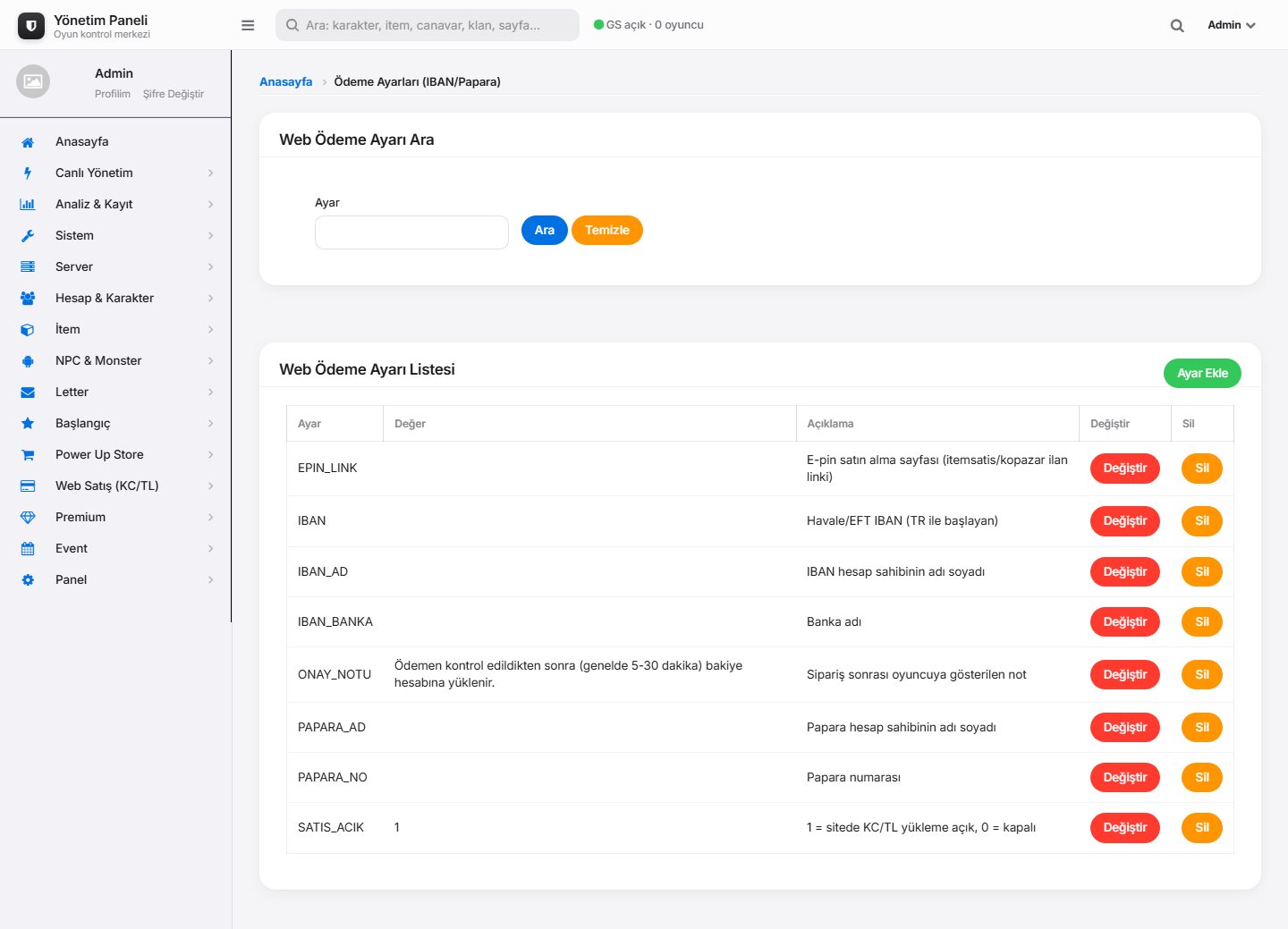
Task: Click the blue Ara search button
Action: point(545,230)
